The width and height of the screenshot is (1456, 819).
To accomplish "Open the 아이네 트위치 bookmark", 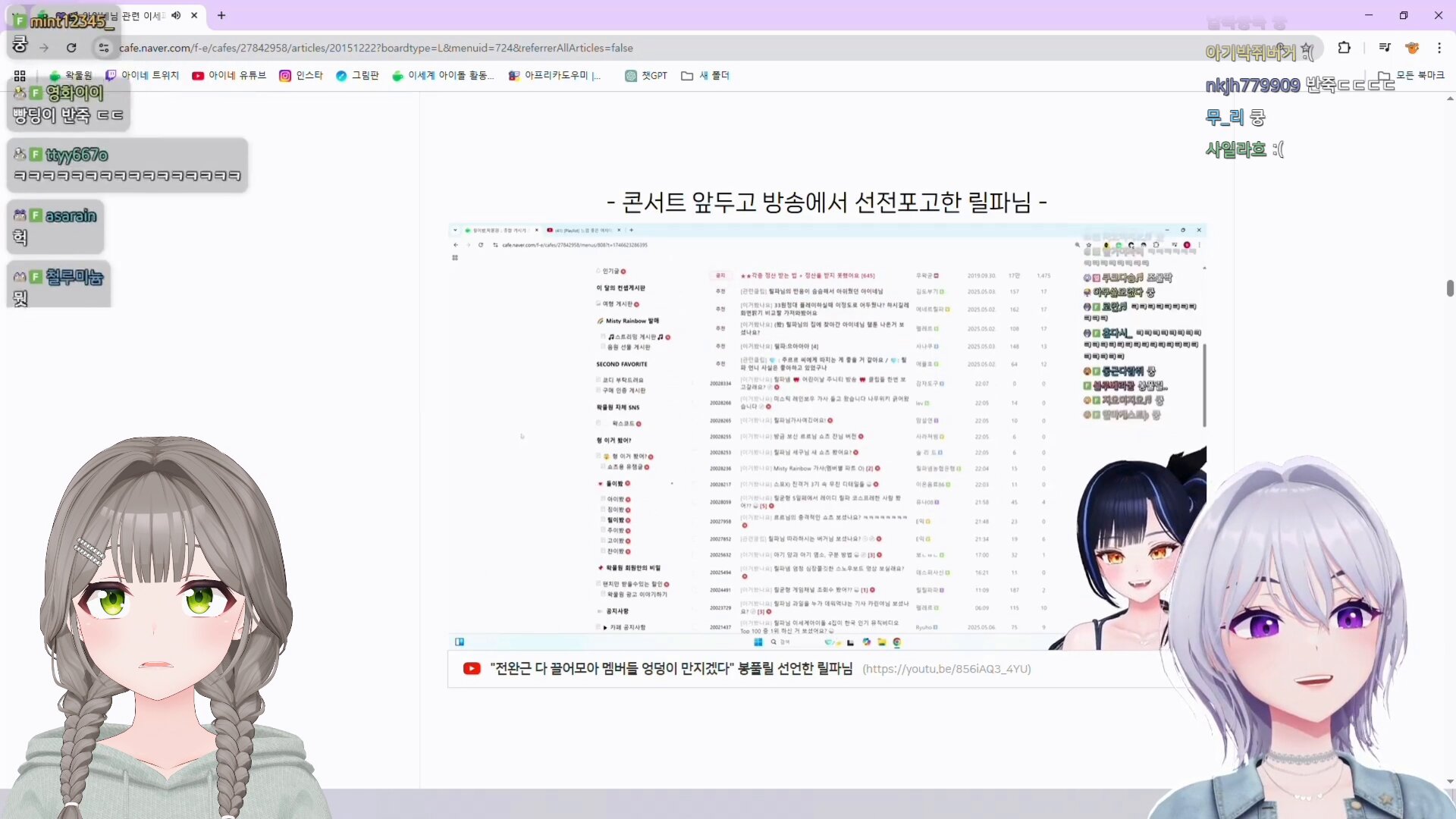I will tap(143, 76).
